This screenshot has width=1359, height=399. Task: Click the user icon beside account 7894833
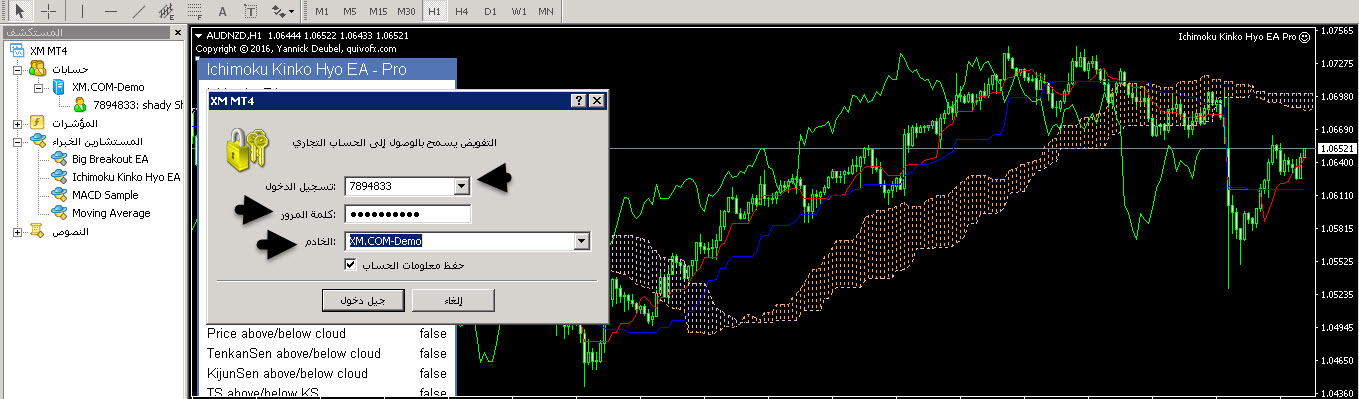79,105
